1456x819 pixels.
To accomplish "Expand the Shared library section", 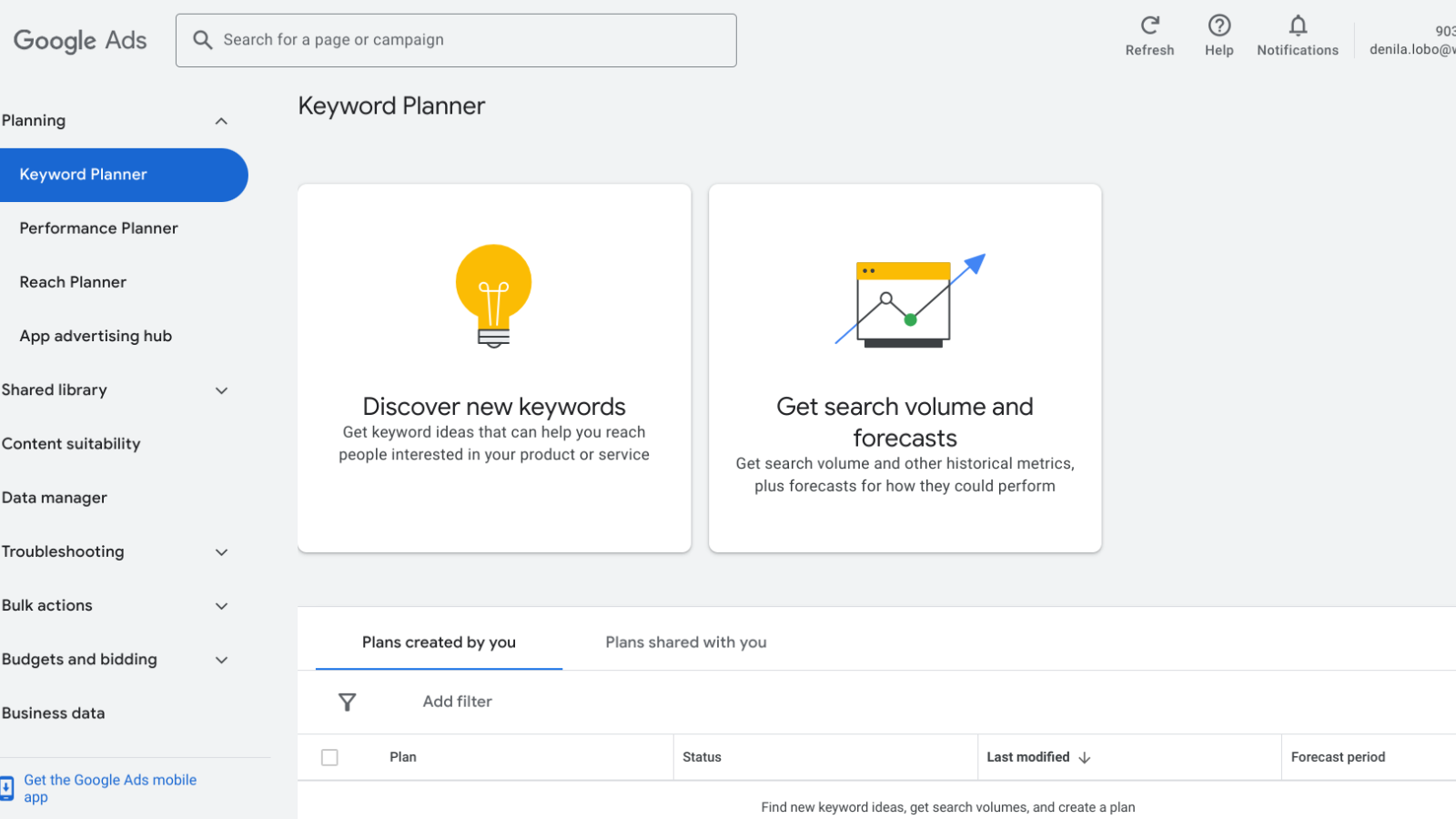I will tap(221, 390).
